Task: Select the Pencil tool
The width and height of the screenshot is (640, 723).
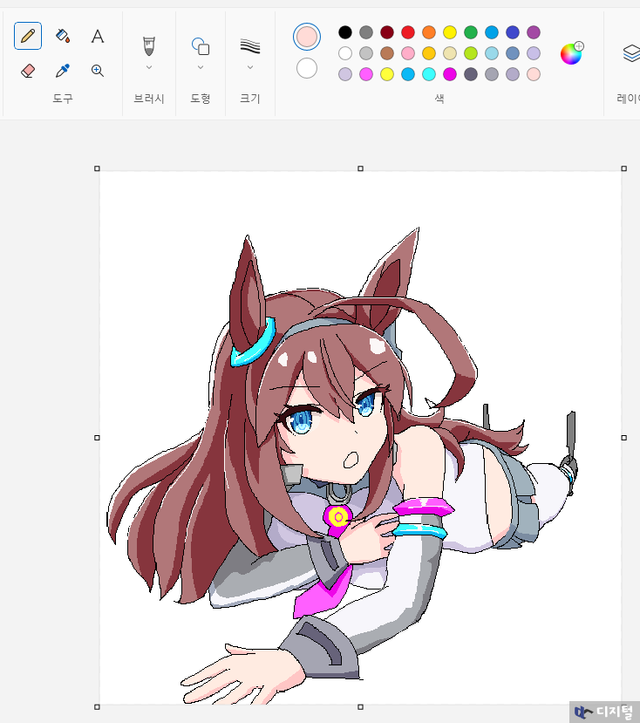Action: [28, 36]
